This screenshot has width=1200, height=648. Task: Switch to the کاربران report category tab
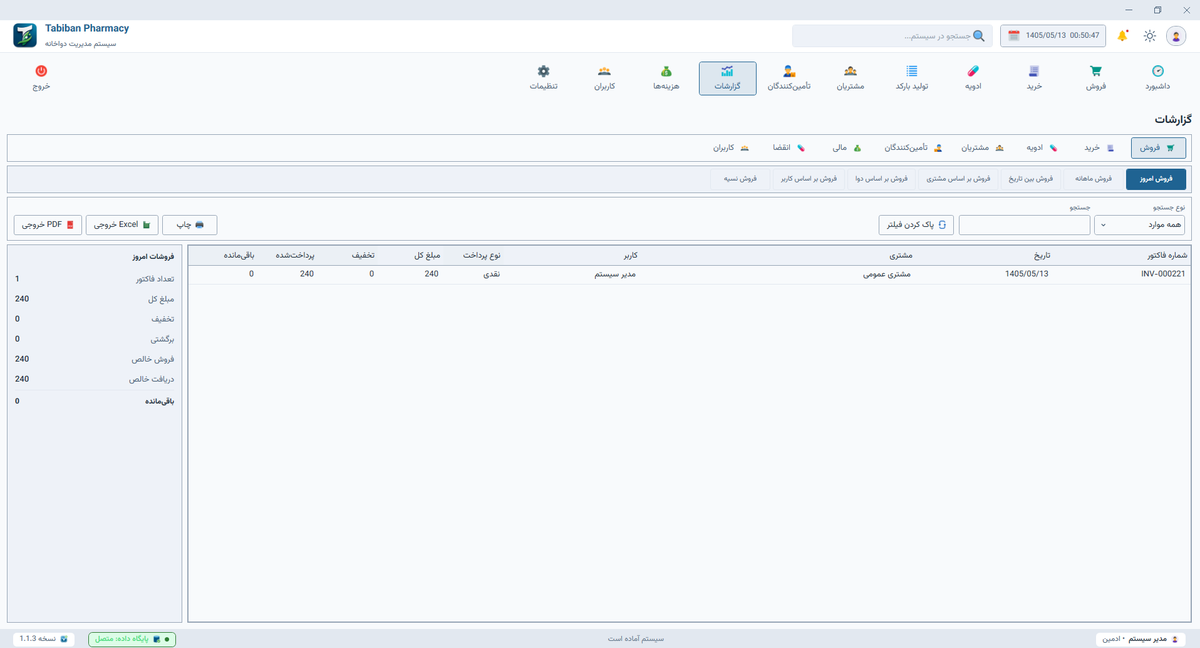(x=730, y=148)
